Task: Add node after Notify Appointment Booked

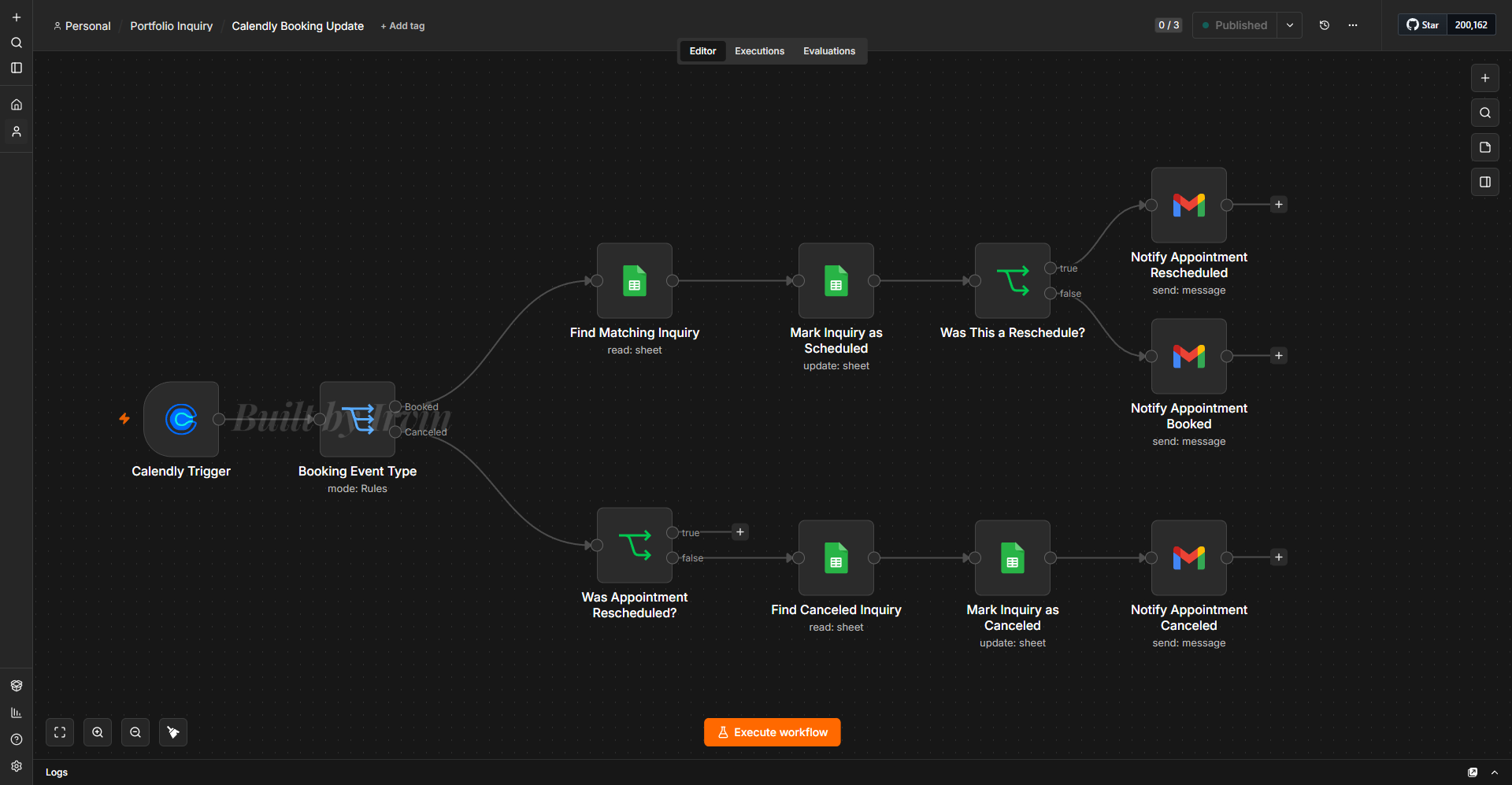Action: (1279, 356)
